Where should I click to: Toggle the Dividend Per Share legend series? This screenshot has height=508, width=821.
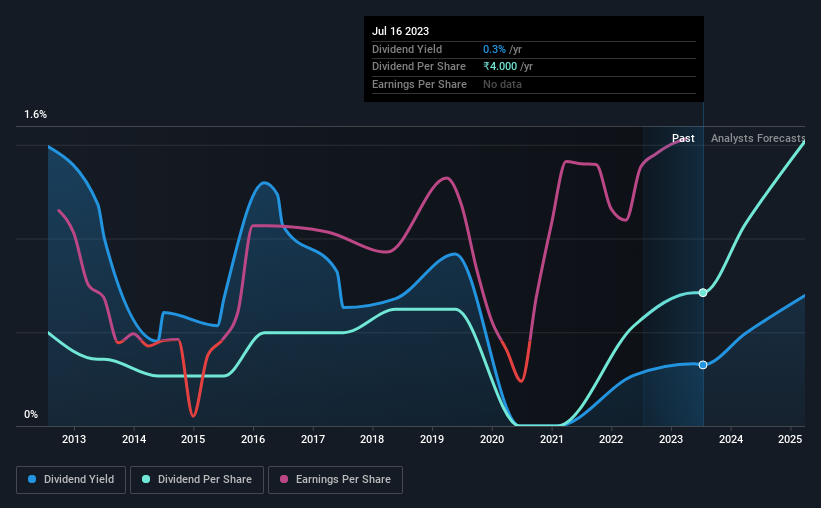pyautogui.click(x=197, y=480)
